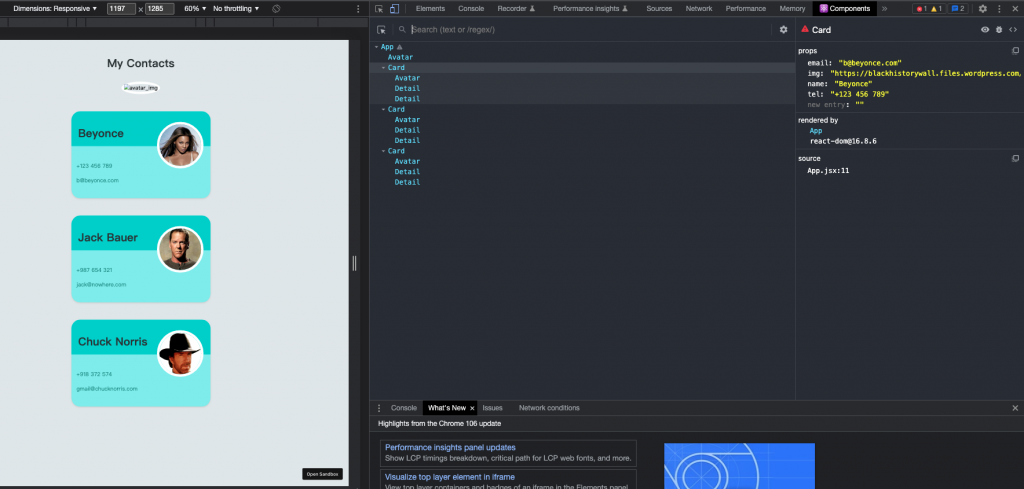The height and width of the screenshot is (489, 1024).
Task: Collapse the first Card node arrow
Action: tap(383, 68)
